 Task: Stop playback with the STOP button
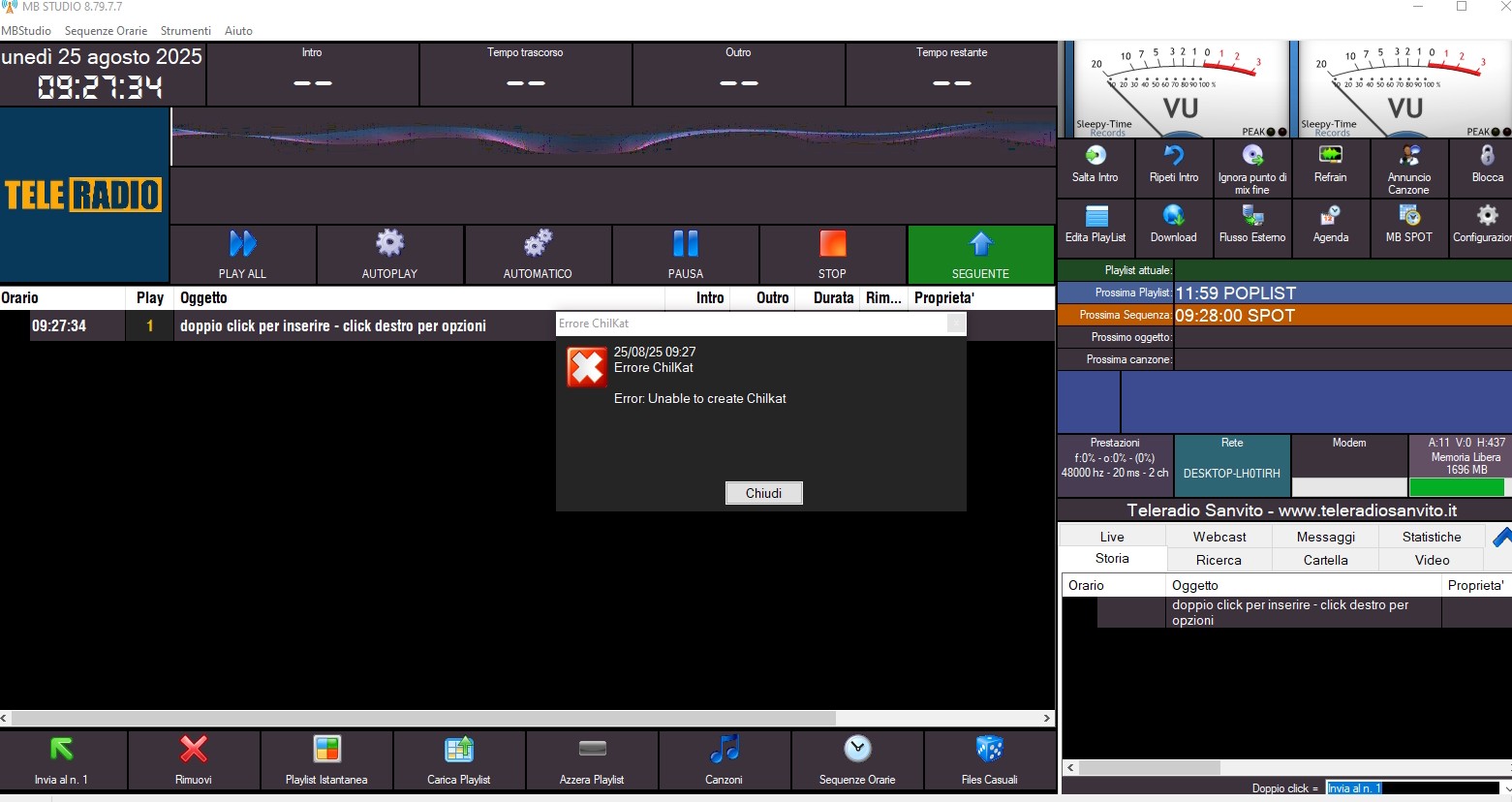(x=832, y=255)
